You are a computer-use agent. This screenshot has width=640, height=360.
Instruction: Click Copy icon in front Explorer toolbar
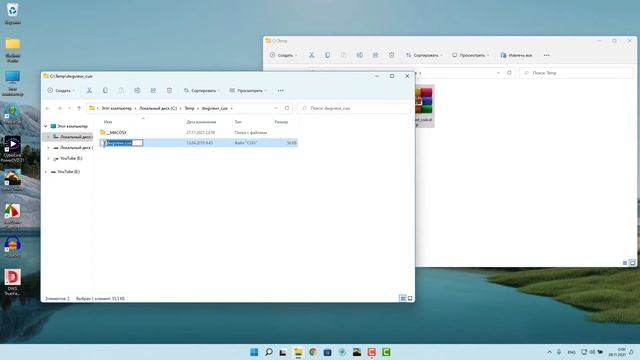(x=105, y=91)
